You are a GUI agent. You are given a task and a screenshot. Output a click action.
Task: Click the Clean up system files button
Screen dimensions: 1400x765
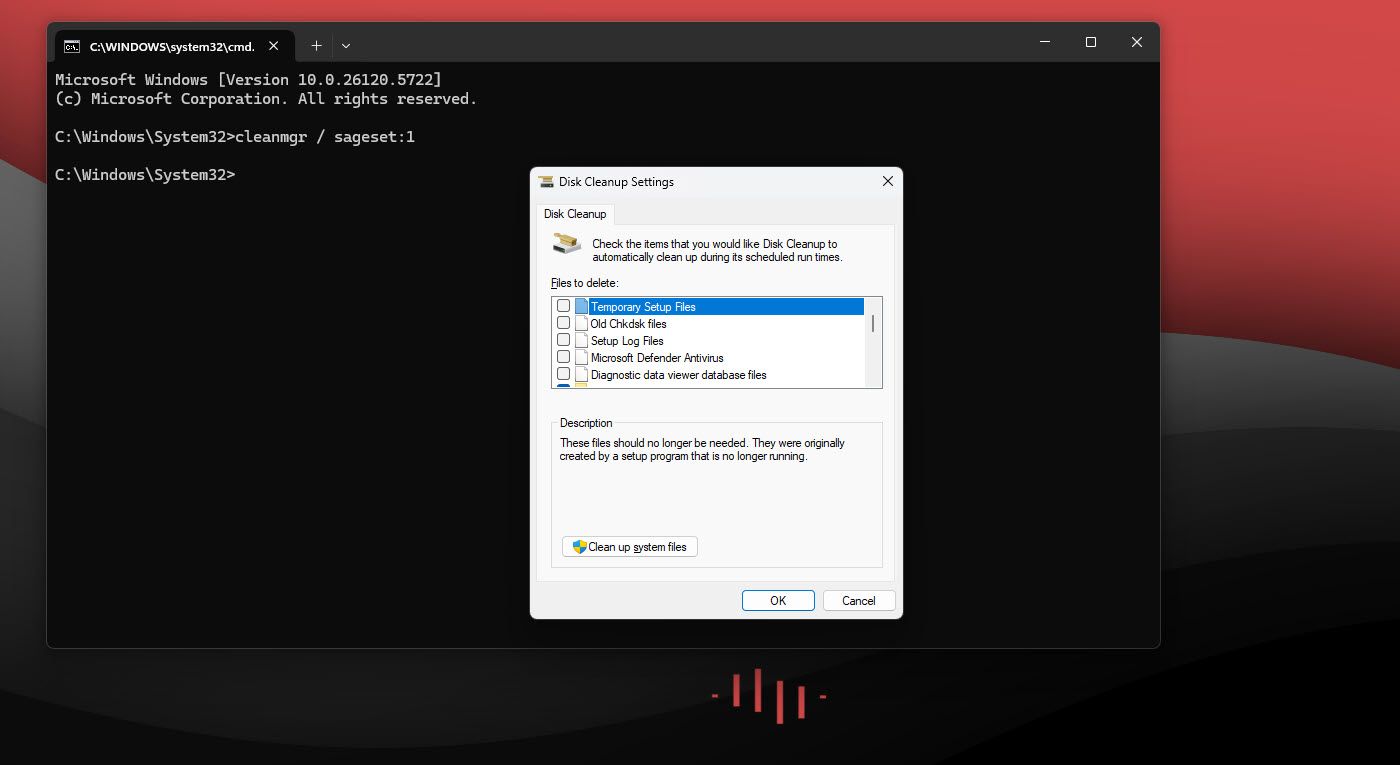630,547
